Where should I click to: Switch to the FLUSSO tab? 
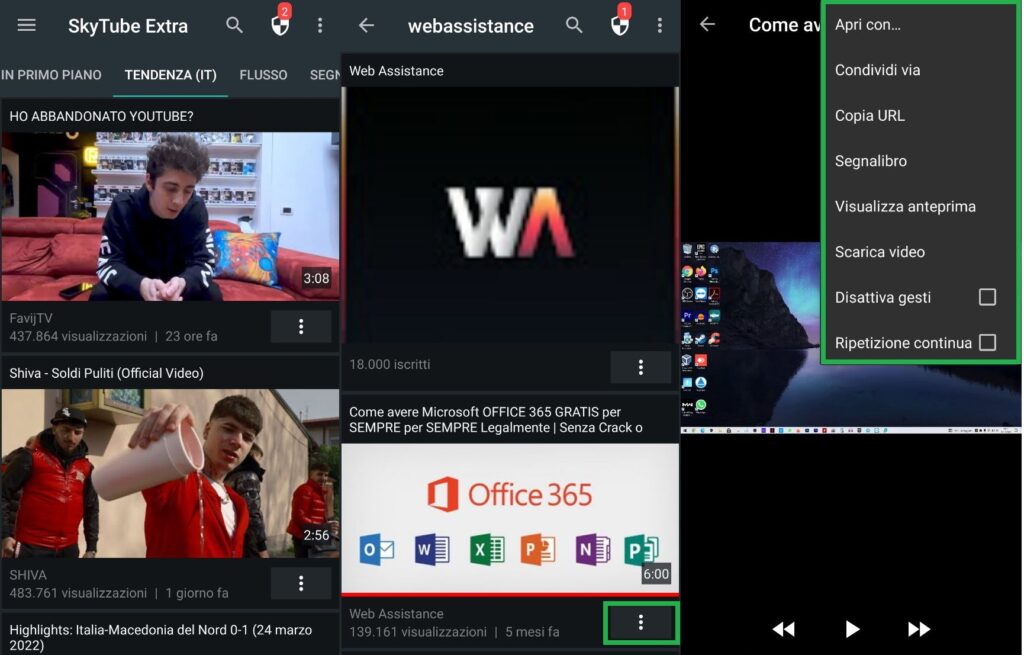[x=263, y=75]
